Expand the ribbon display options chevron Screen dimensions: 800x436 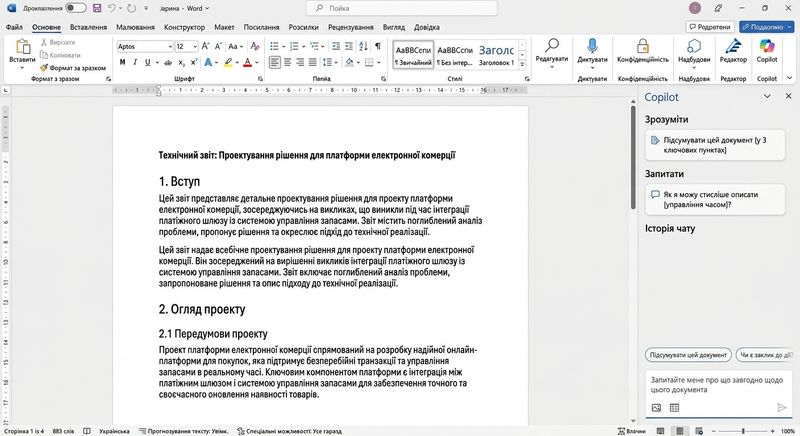[x=790, y=78]
